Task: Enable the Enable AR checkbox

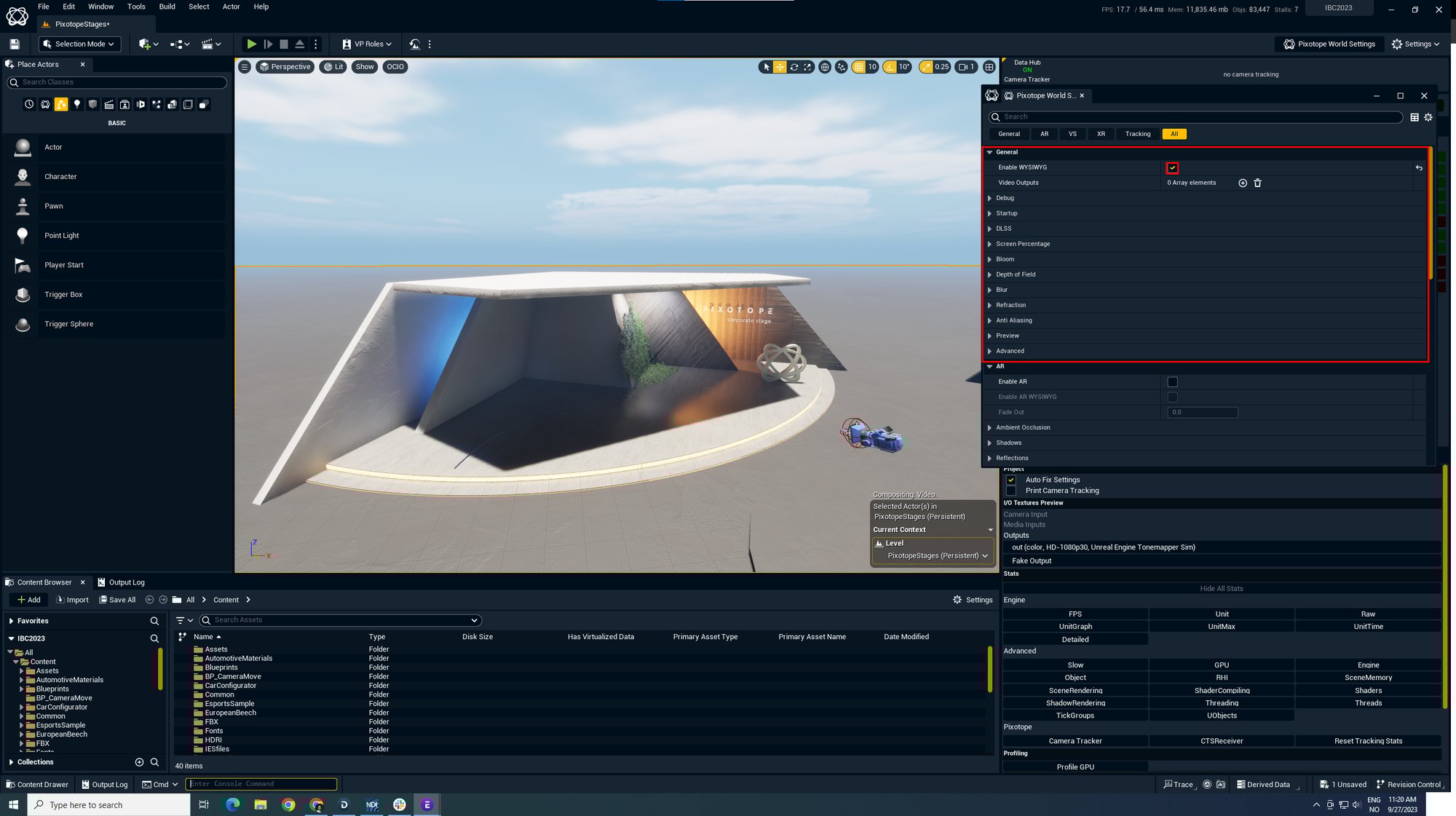Action: tap(1172, 382)
